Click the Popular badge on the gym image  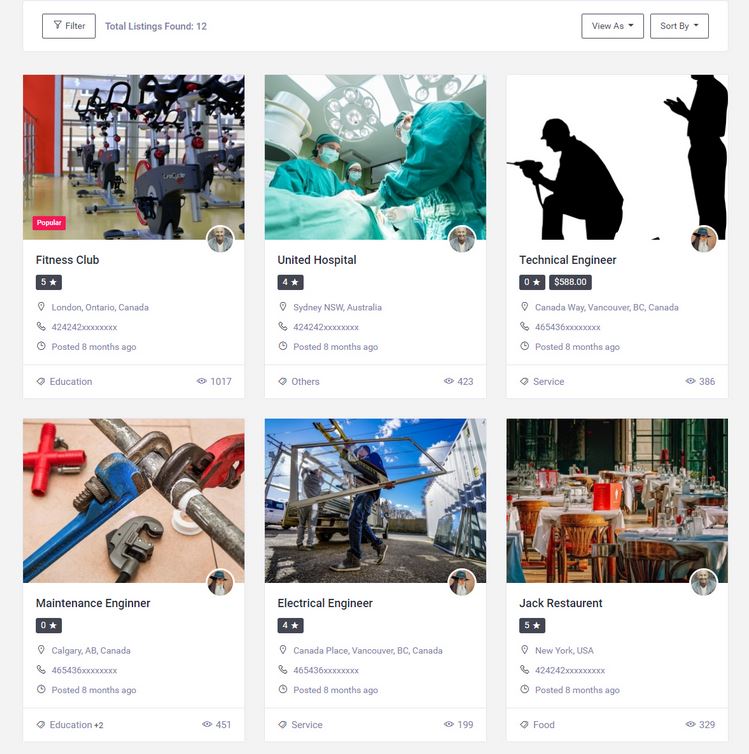coord(49,223)
